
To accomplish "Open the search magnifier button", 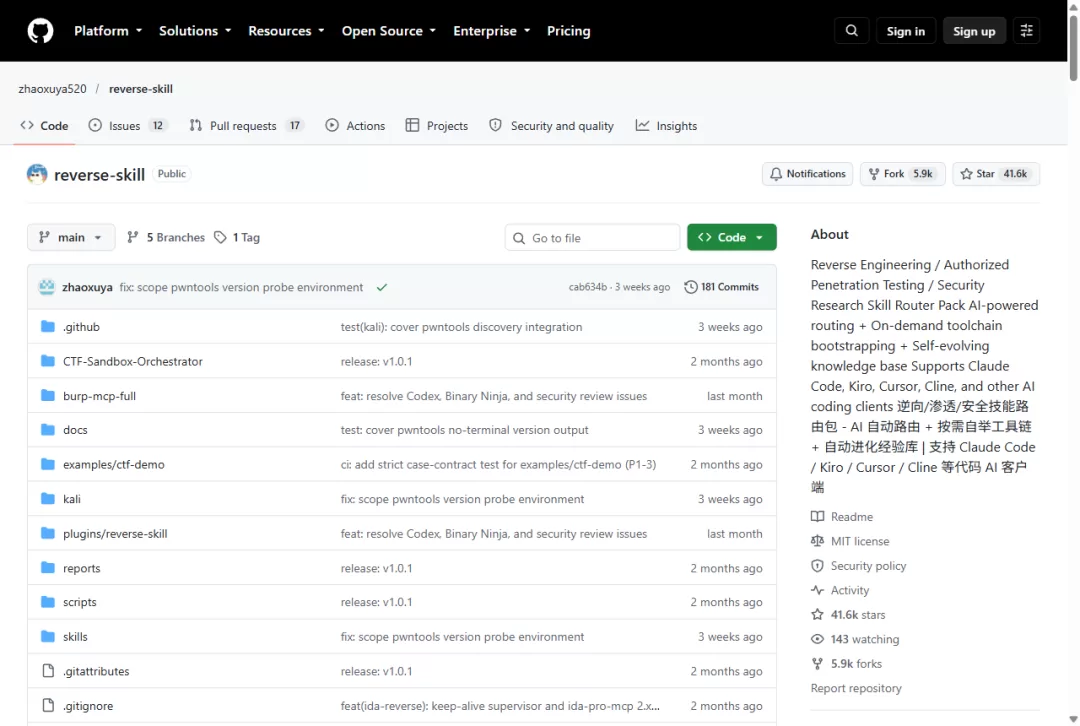I will pyautogui.click(x=852, y=31).
